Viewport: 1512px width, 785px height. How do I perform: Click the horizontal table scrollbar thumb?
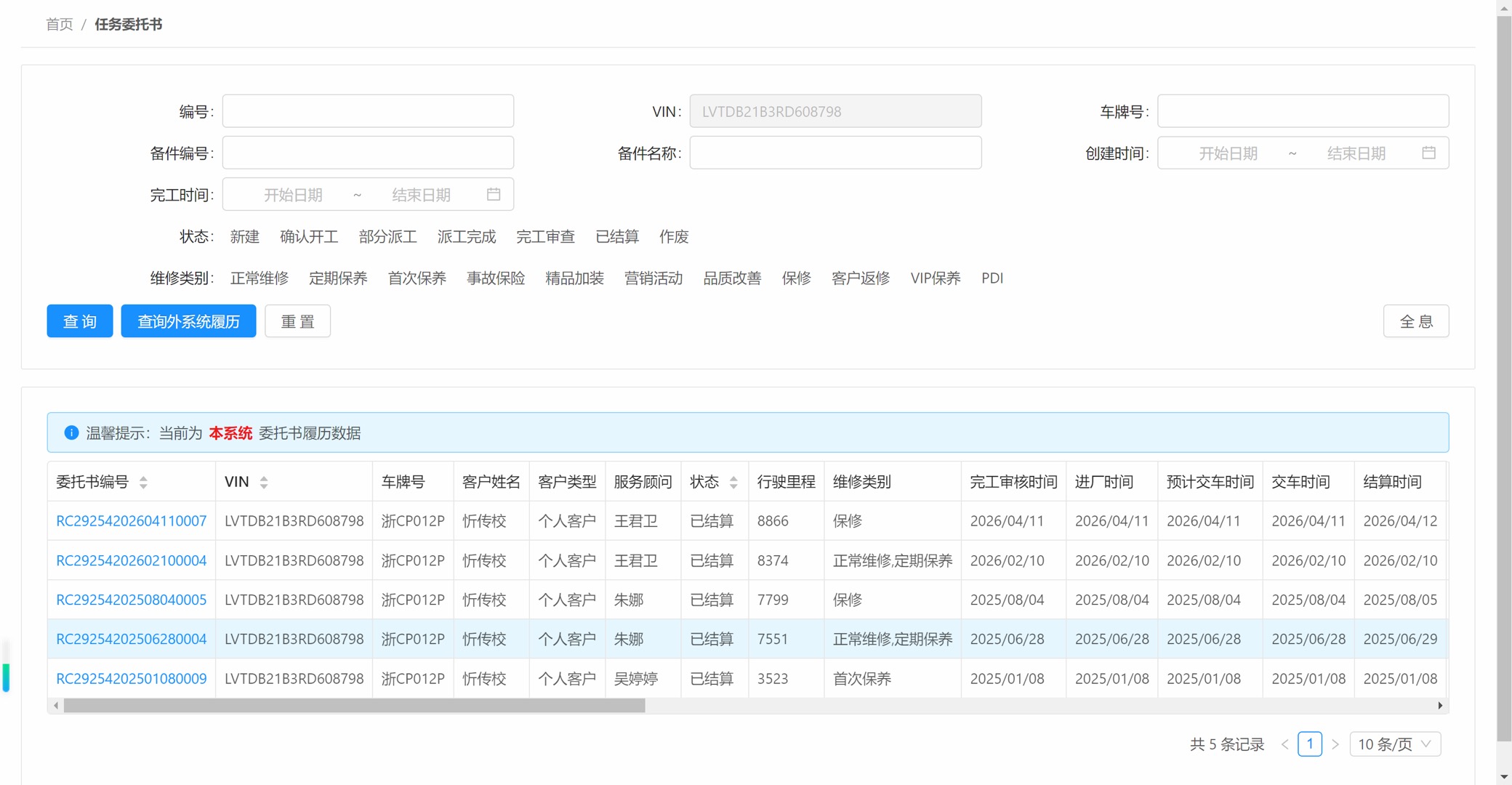coord(355,705)
